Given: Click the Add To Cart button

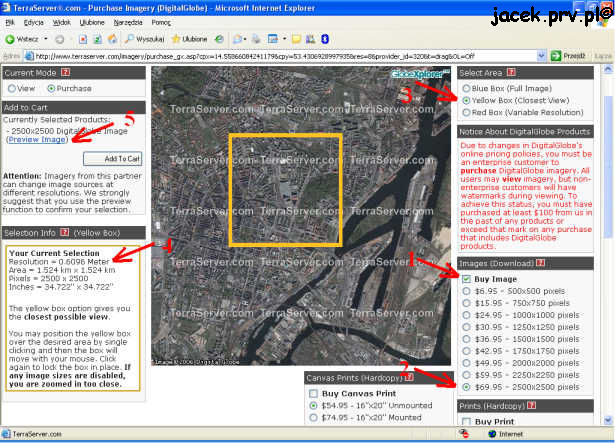Looking at the screenshot, I should pyautogui.click(x=113, y=159).
